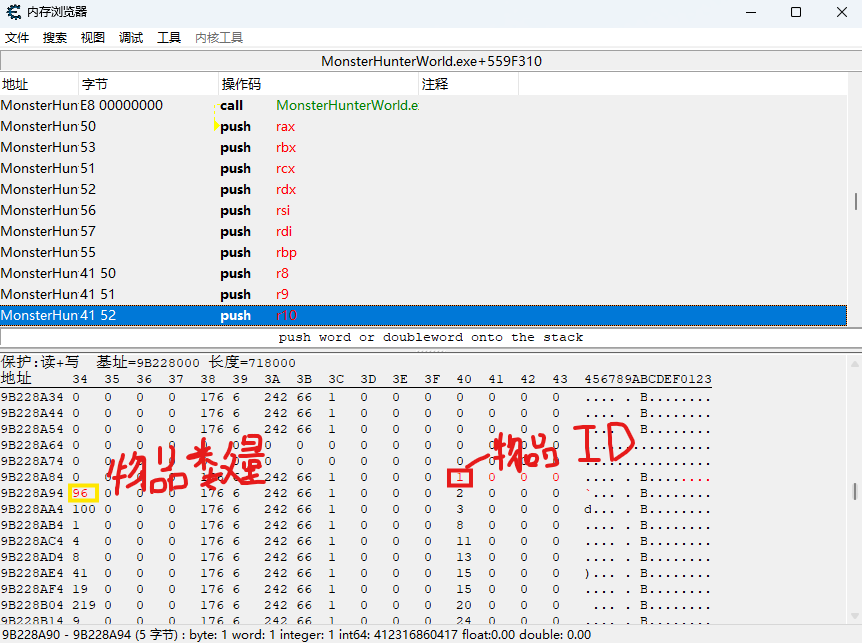Open the 工具 menu
Viewport: 862px width, 643px height.
pos(169,38)
